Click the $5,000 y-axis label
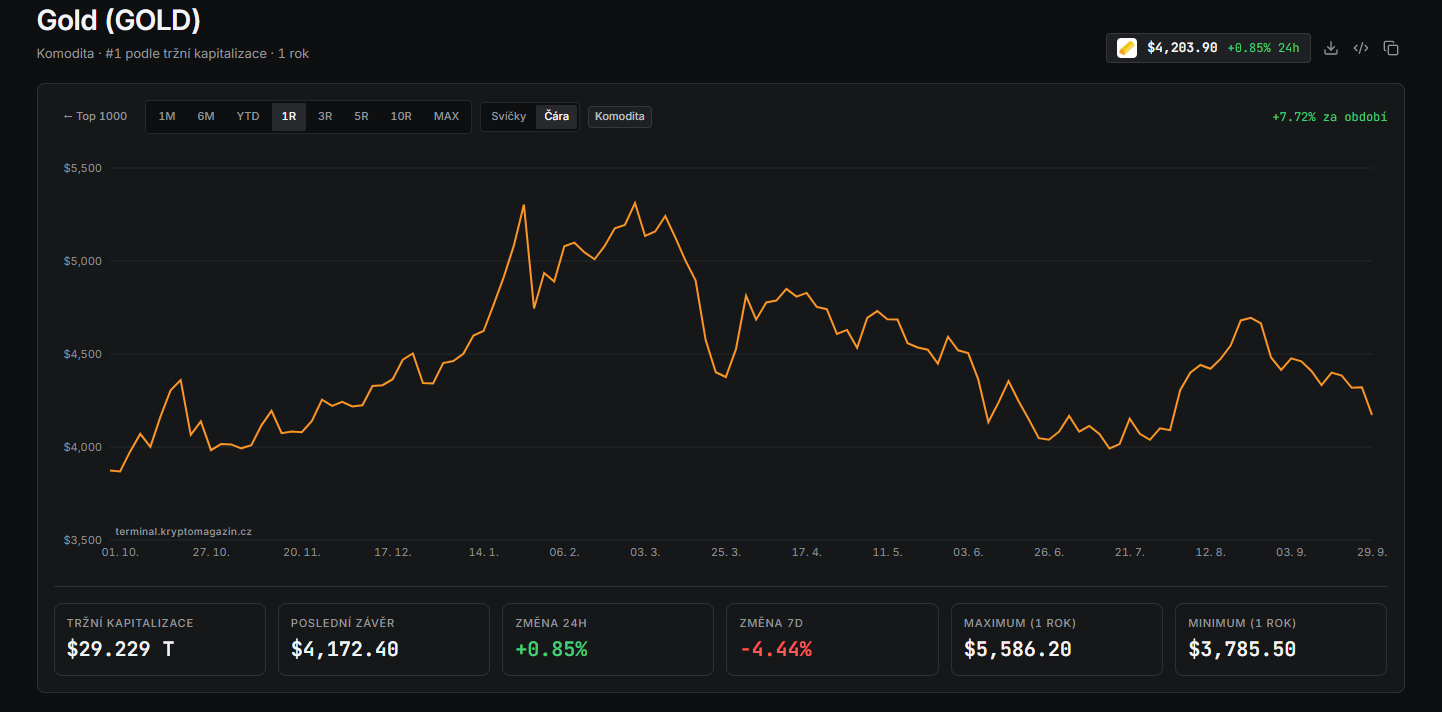Screen dimensions: 1442x712 (82, 261)
